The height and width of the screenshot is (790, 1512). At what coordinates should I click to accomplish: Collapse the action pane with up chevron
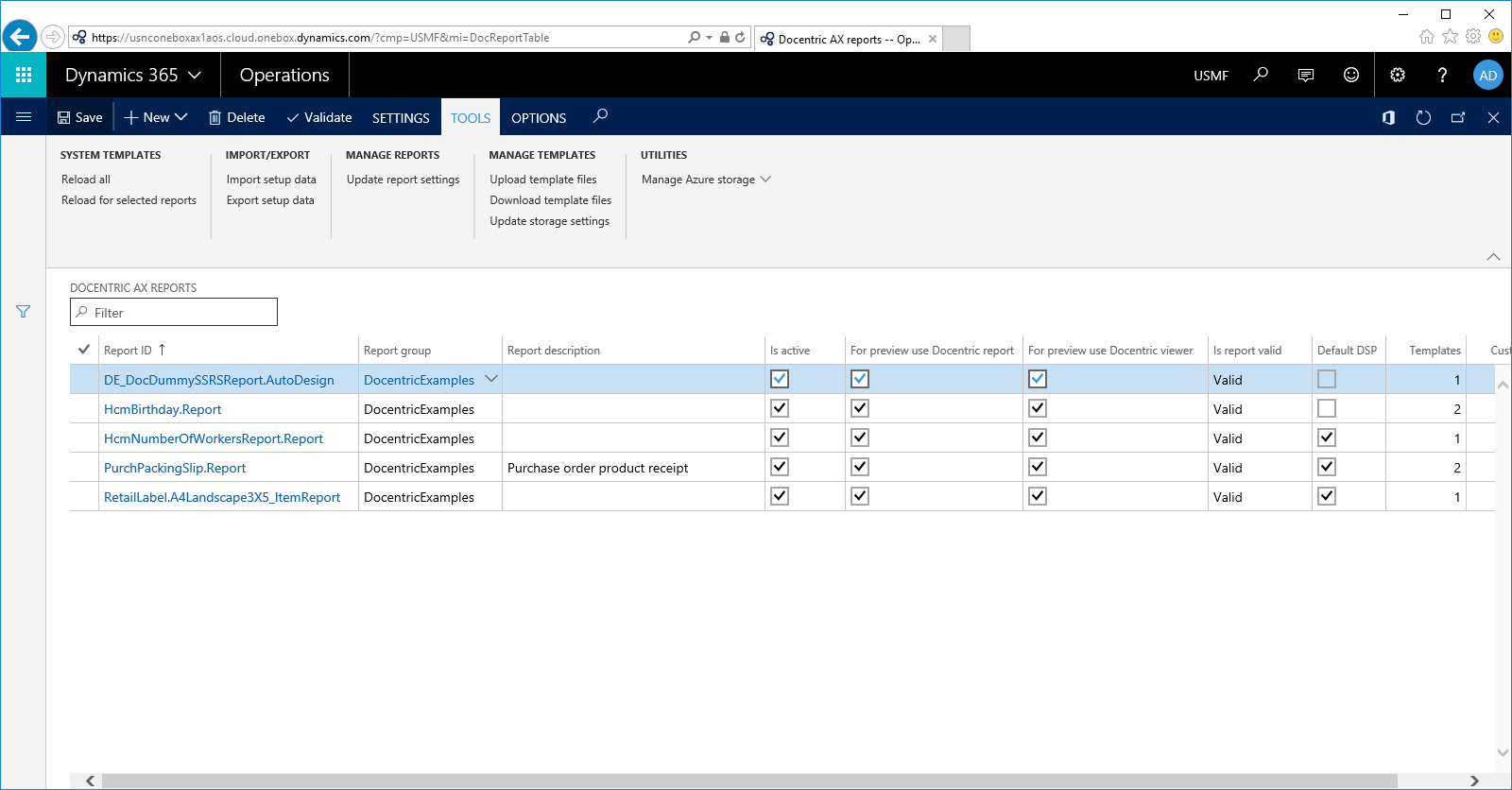1493,257
